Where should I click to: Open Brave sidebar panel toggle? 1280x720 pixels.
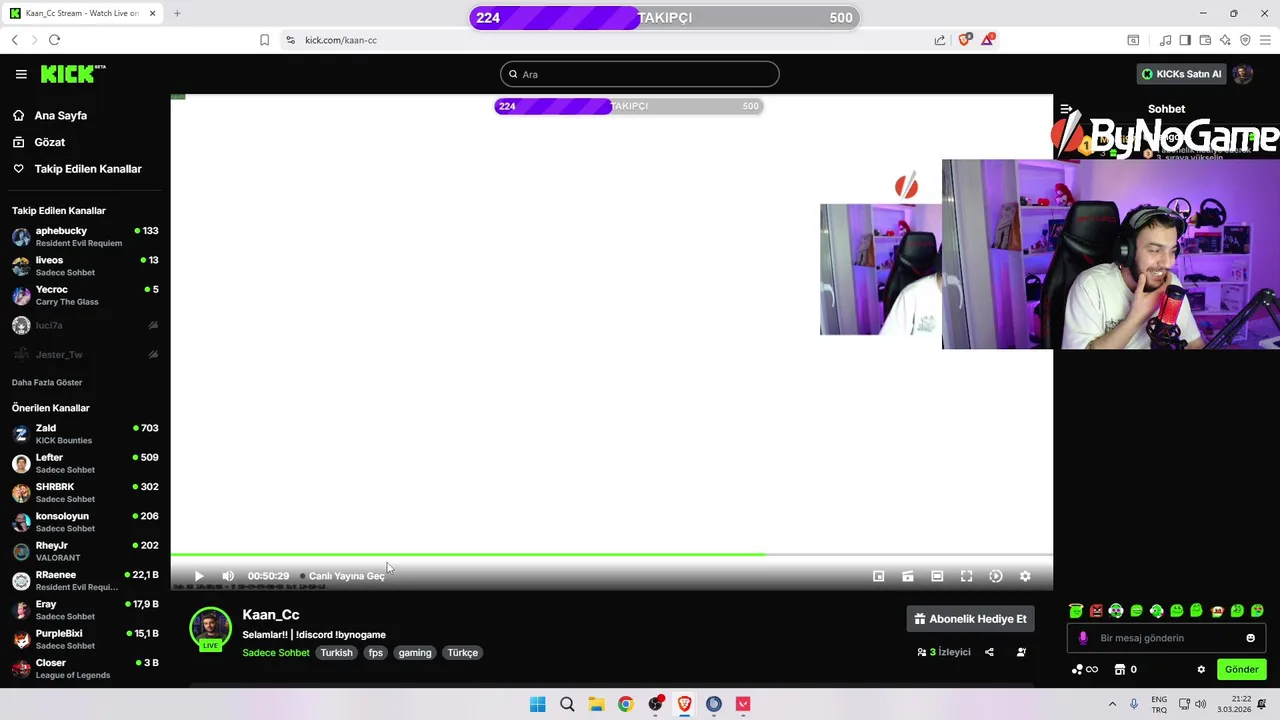click(1185, 40)
